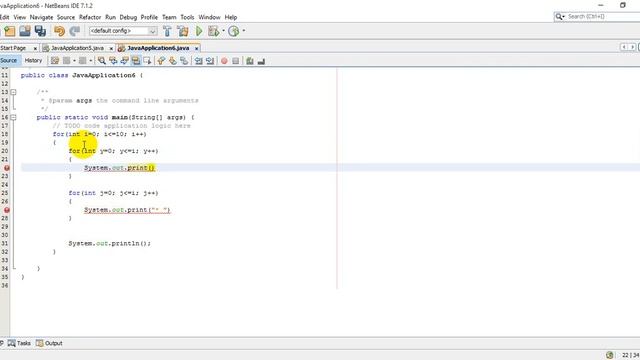Switch to Start Page tab
Image resolution: width=640 pixels, height=360 pixels.
[13, 48]
